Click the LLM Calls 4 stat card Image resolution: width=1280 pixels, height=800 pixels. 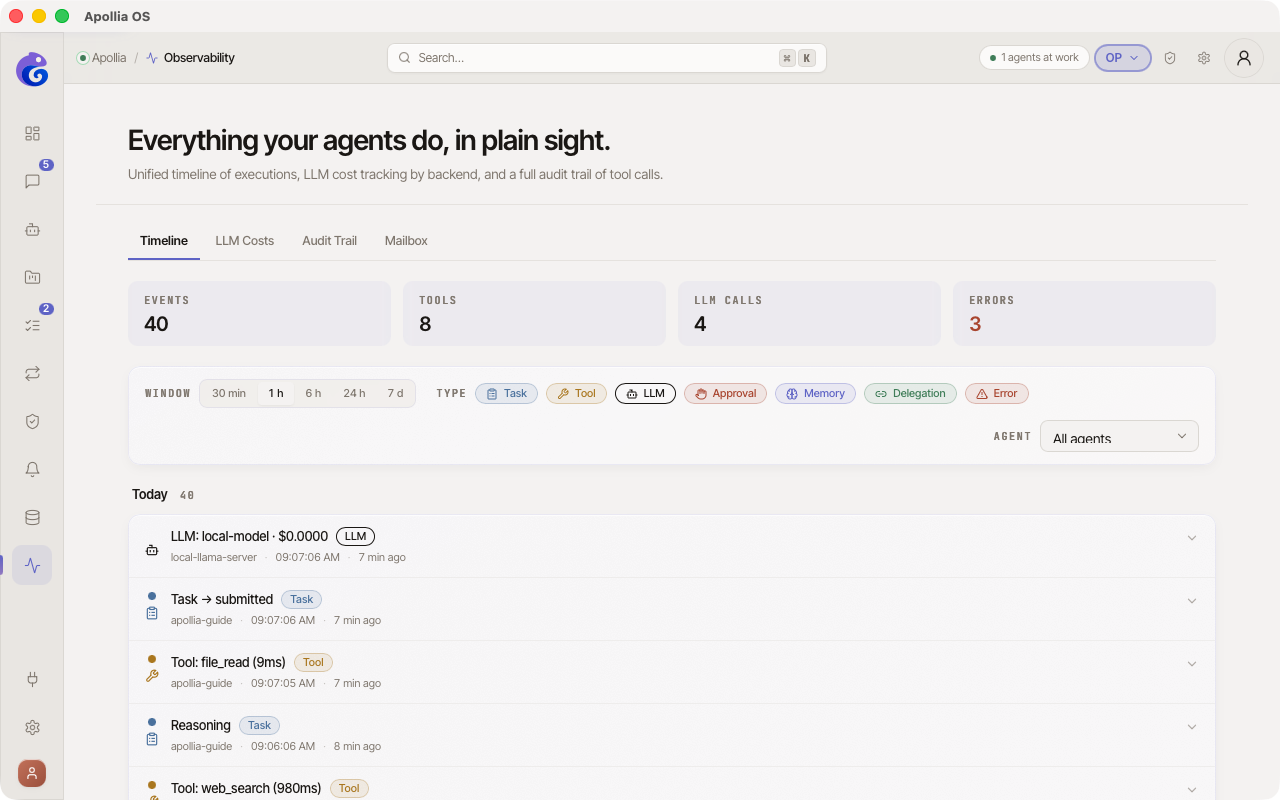809,314
